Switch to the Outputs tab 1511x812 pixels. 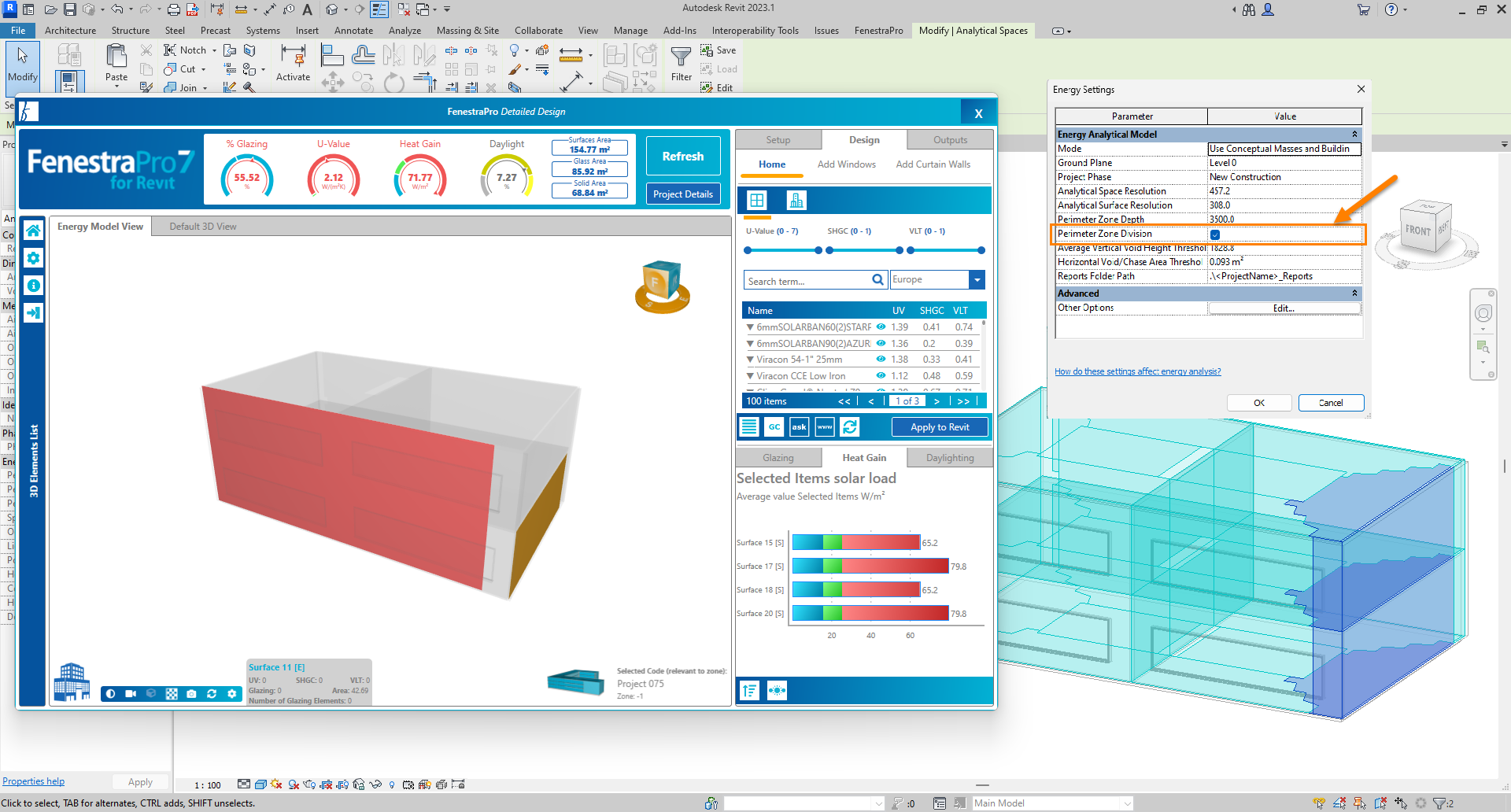(x=950, y=140)
